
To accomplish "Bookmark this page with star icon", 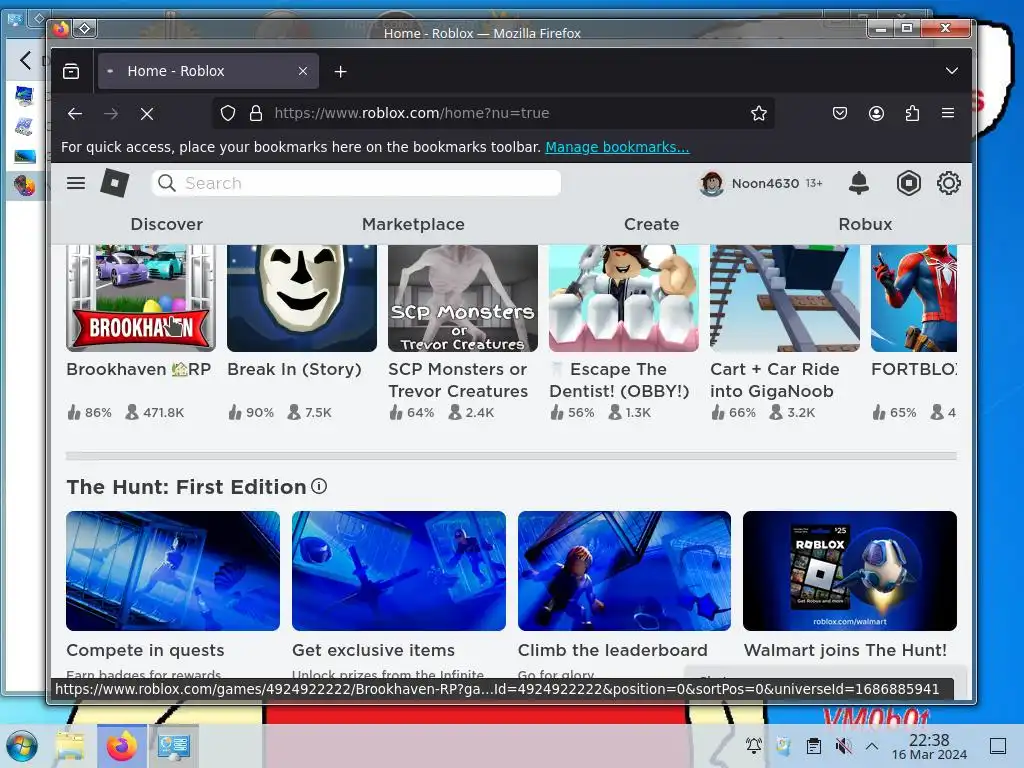I will [x=758, y=114].
